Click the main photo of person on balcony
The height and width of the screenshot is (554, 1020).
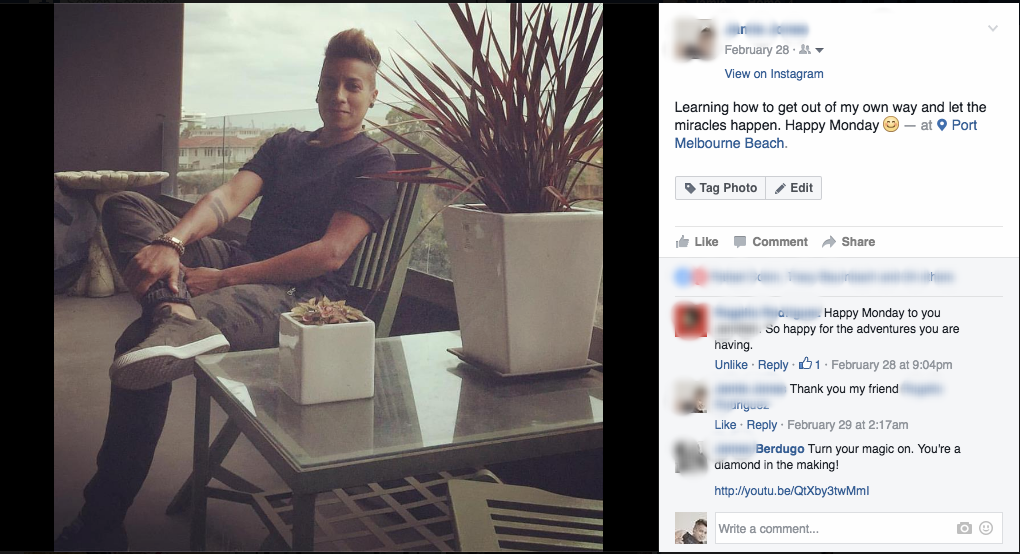pos(329,277)
